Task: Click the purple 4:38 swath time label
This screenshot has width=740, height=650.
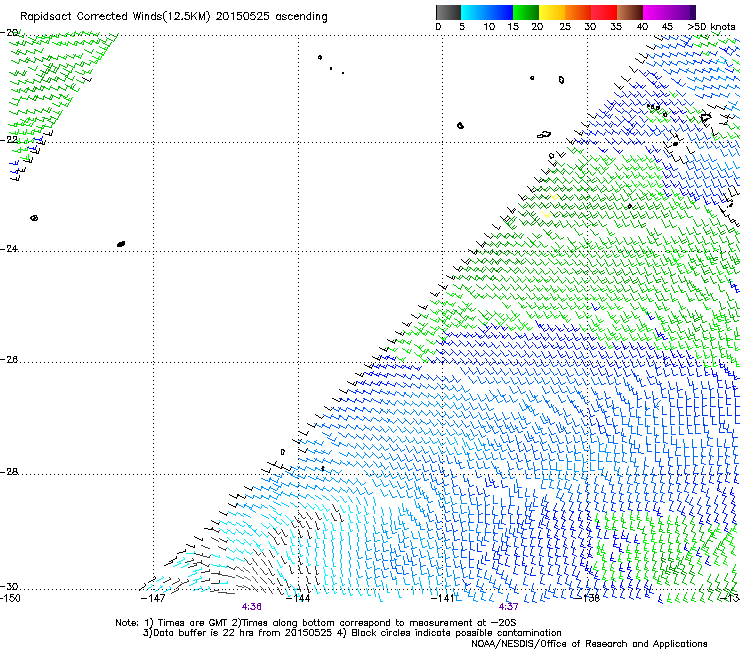Action: point(252,607)
